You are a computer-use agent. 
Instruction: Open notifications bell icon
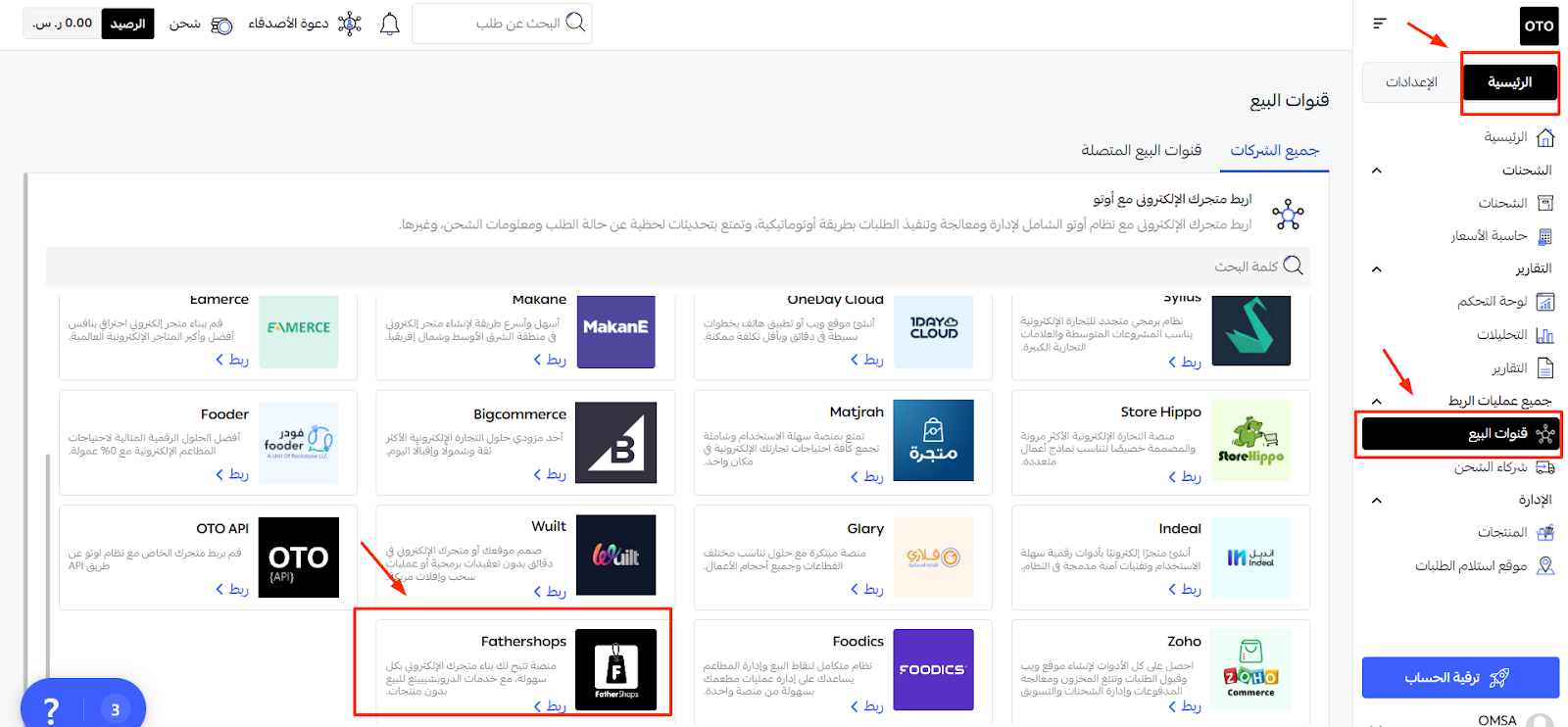tap(390, 24)
